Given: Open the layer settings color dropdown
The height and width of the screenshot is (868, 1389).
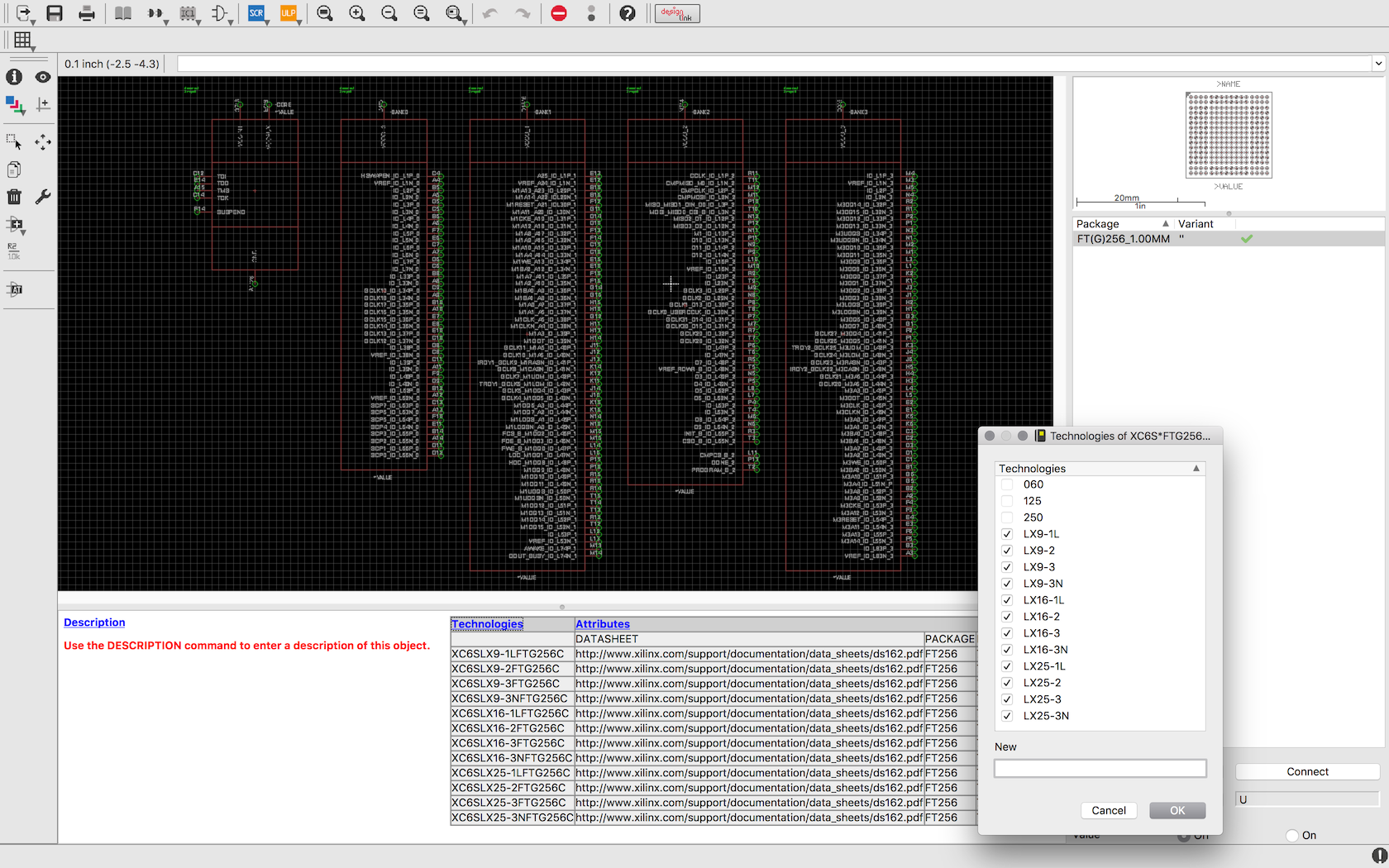Looking at the screenshot, I should click(x=15, y=105).
